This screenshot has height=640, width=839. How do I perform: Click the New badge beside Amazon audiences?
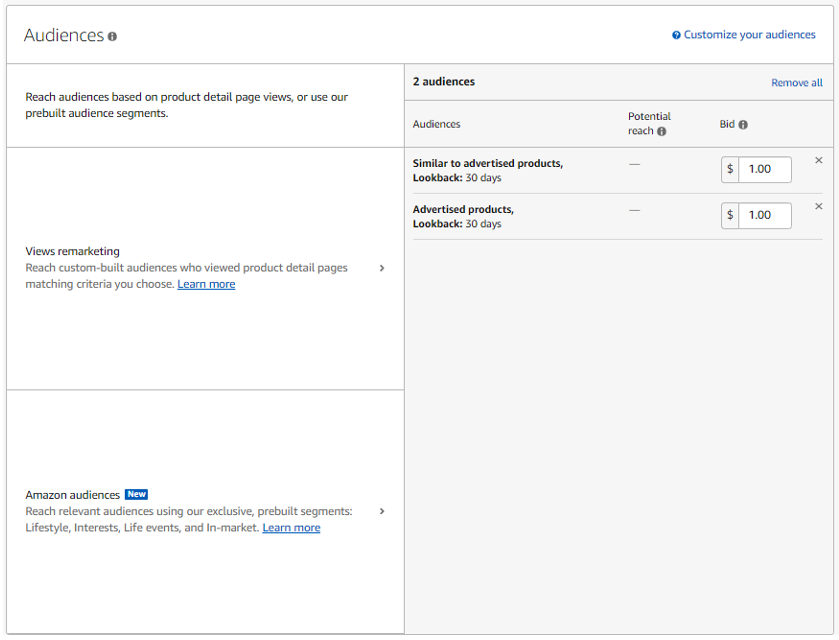(136, 494)
